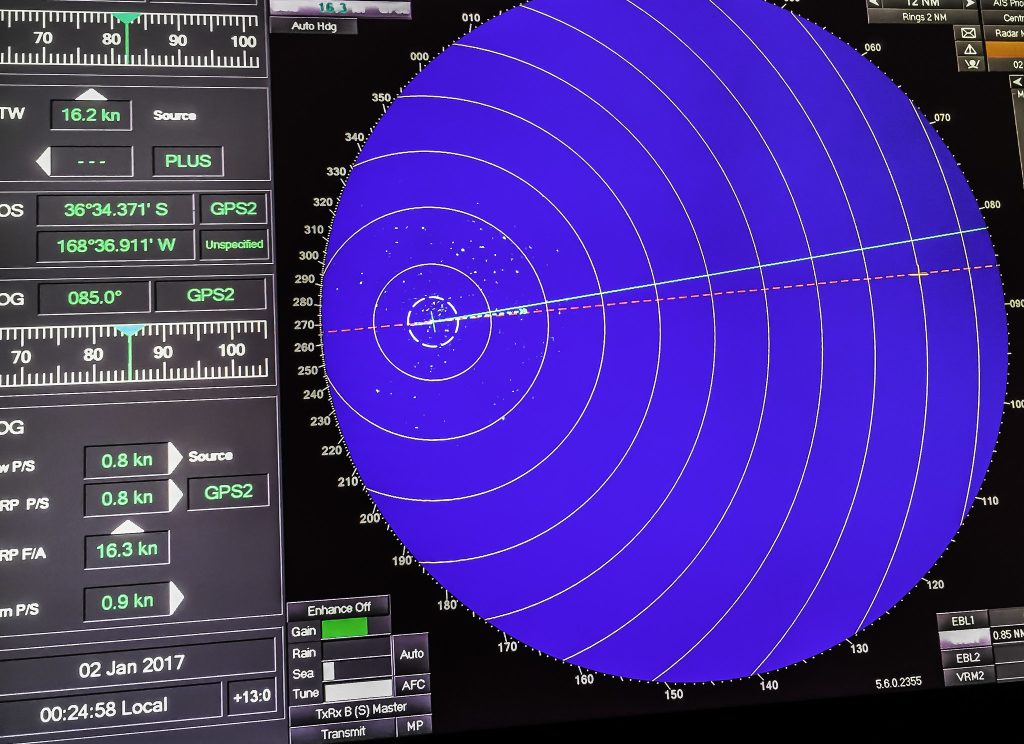
Task: Click the 180 bearing scale label
Action: point(447,605)
